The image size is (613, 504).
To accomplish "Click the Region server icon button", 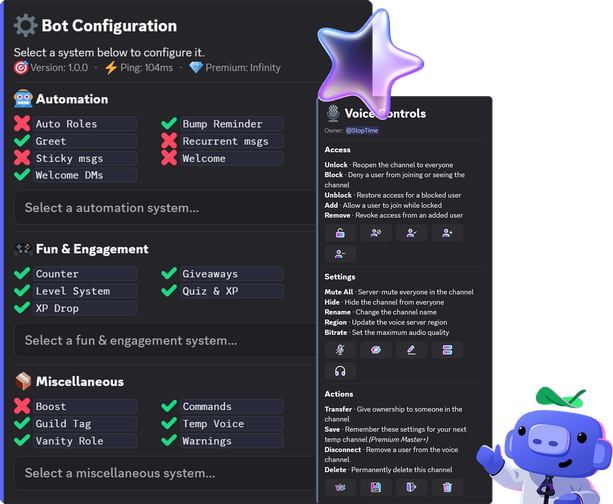I will [447, 350].
